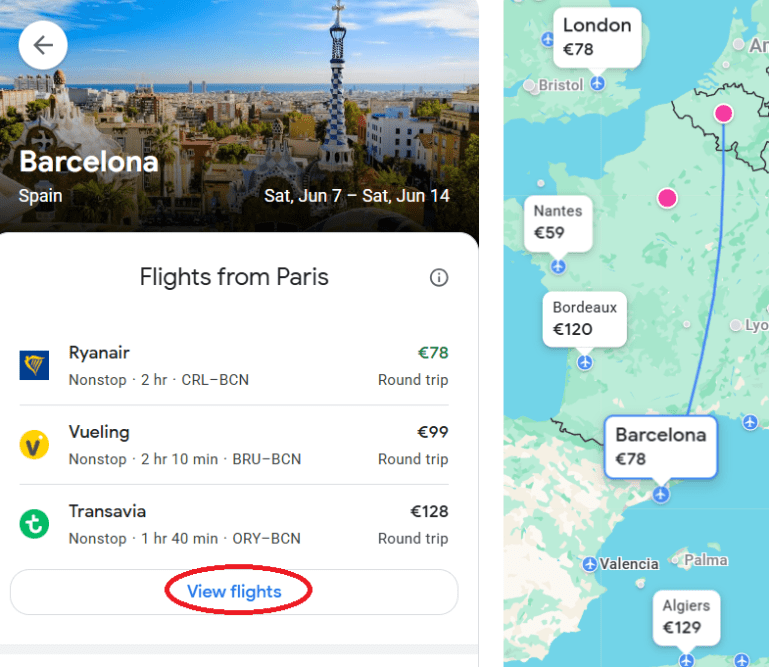
Task: Click the Vueling airline logo
Action: point(34,444)
